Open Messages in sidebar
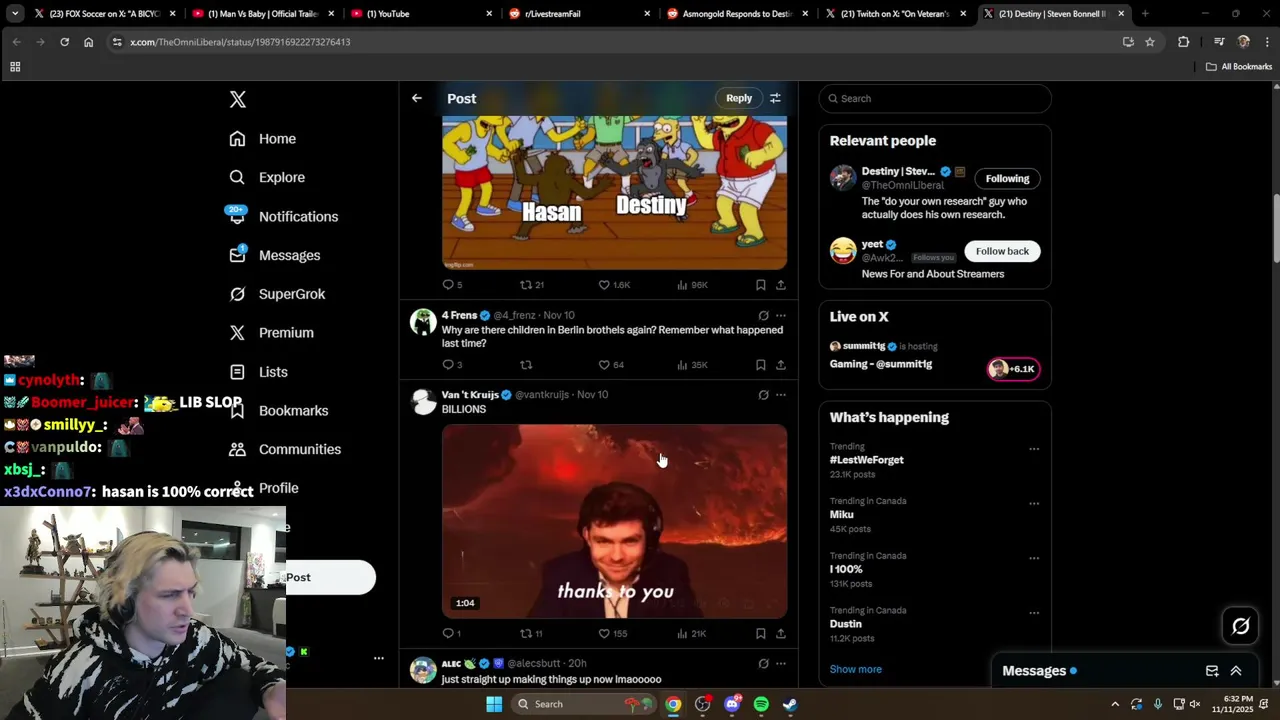 pyautogui.click(x=274, y=255)
